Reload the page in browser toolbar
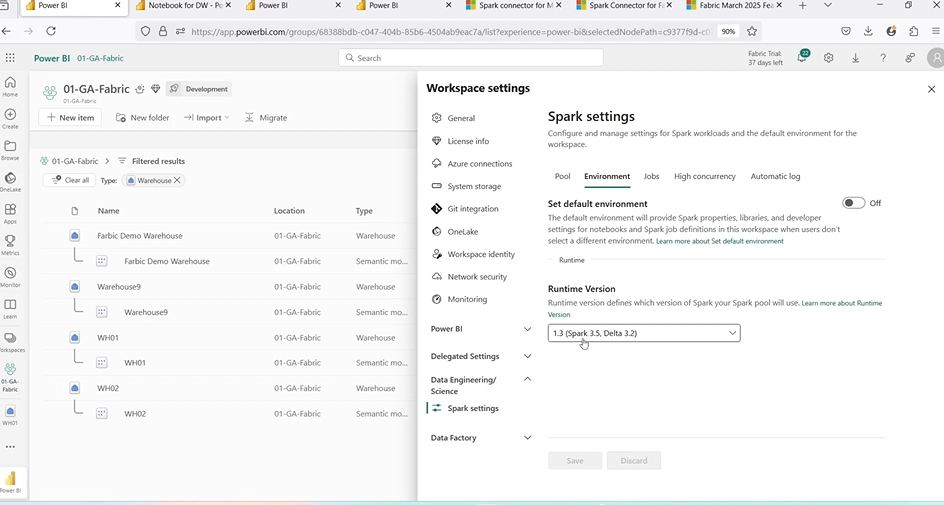Screen dimensions: 944x505 (51, 31)
